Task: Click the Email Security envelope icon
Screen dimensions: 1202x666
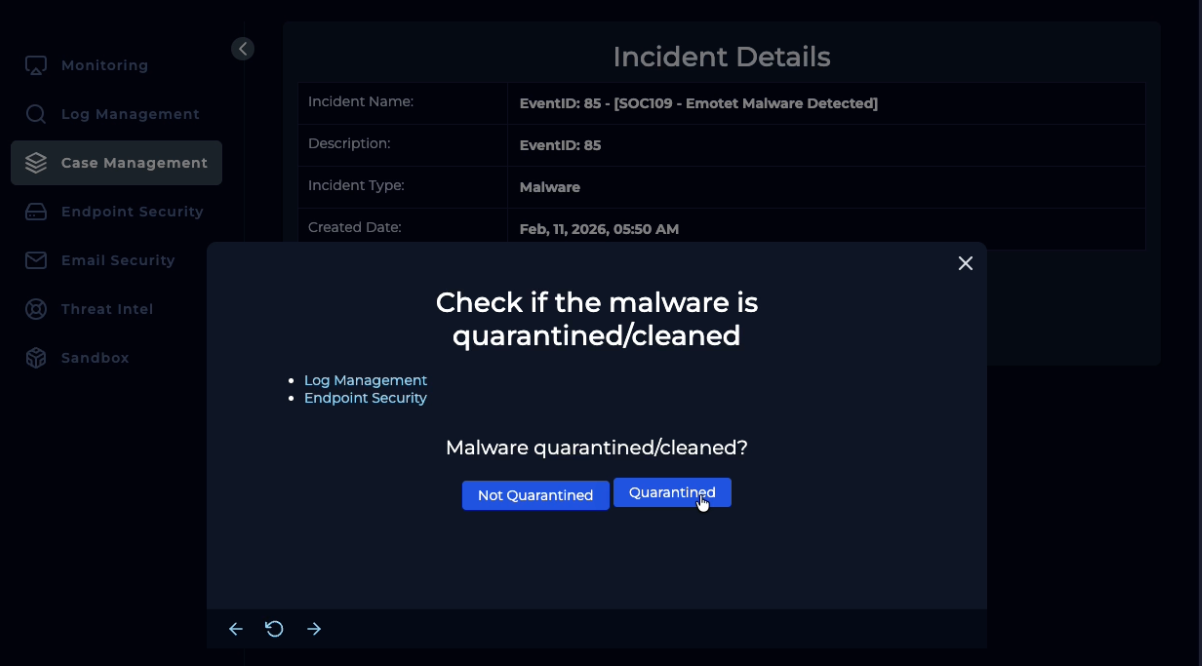Action: 36,260
